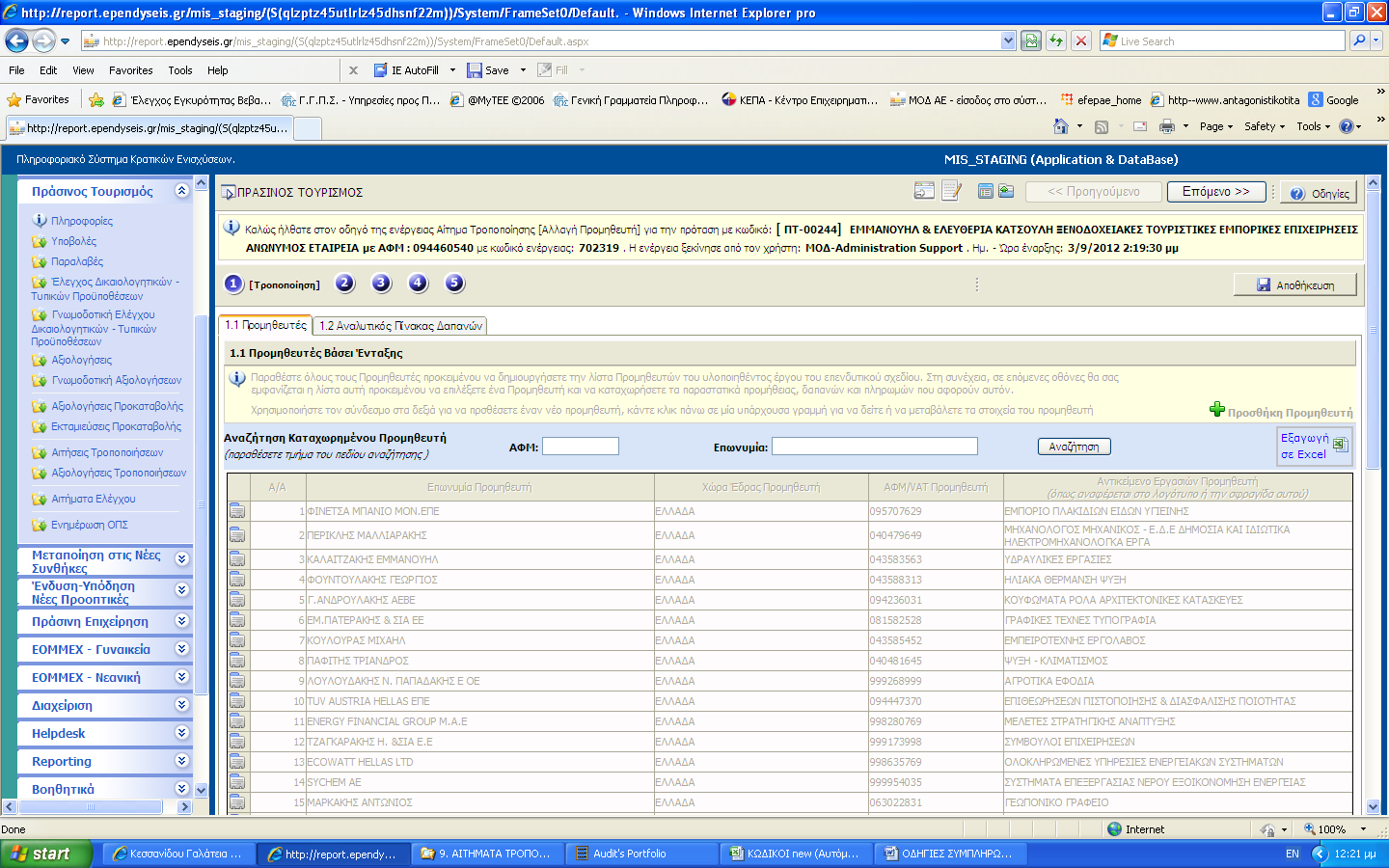Open the Edit menu
The height and width of the screenshot is (868, 1389).
pyautogui.click(x=48, y=70)
